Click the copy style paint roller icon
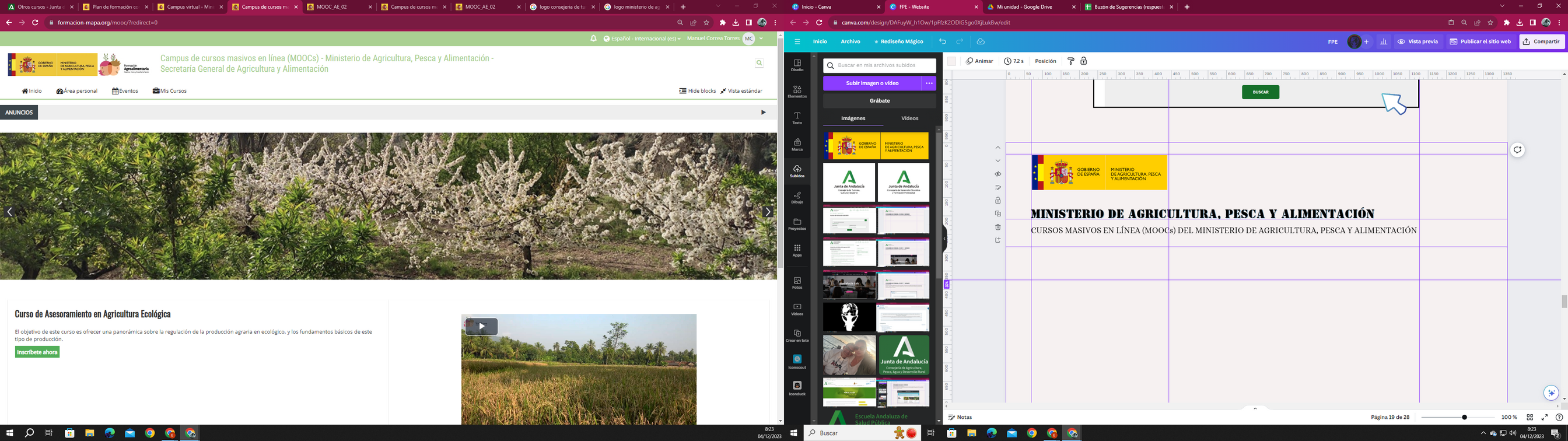This screenshot has height=441, width=1568. tap(1070, 61)
